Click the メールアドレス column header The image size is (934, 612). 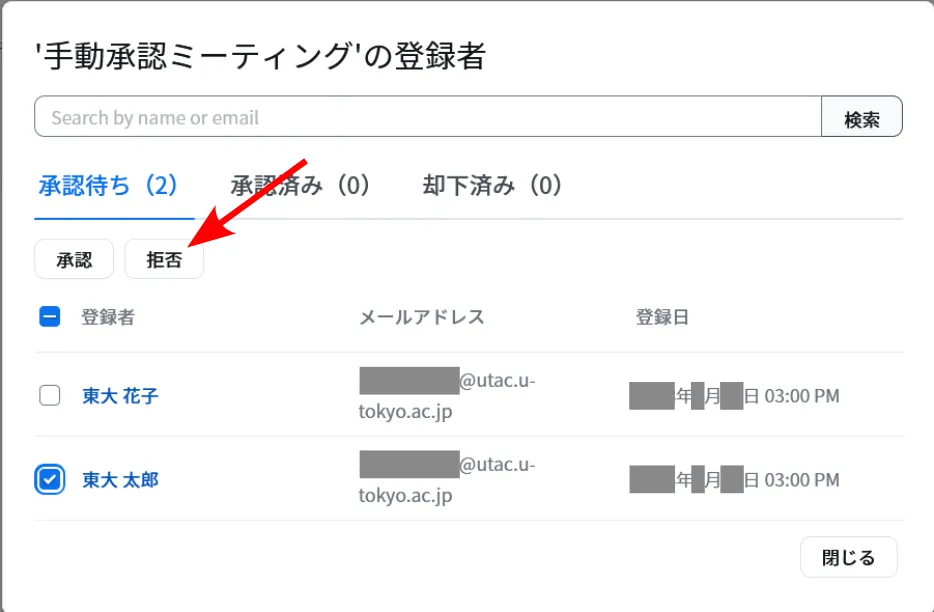(x=421, y=317)
